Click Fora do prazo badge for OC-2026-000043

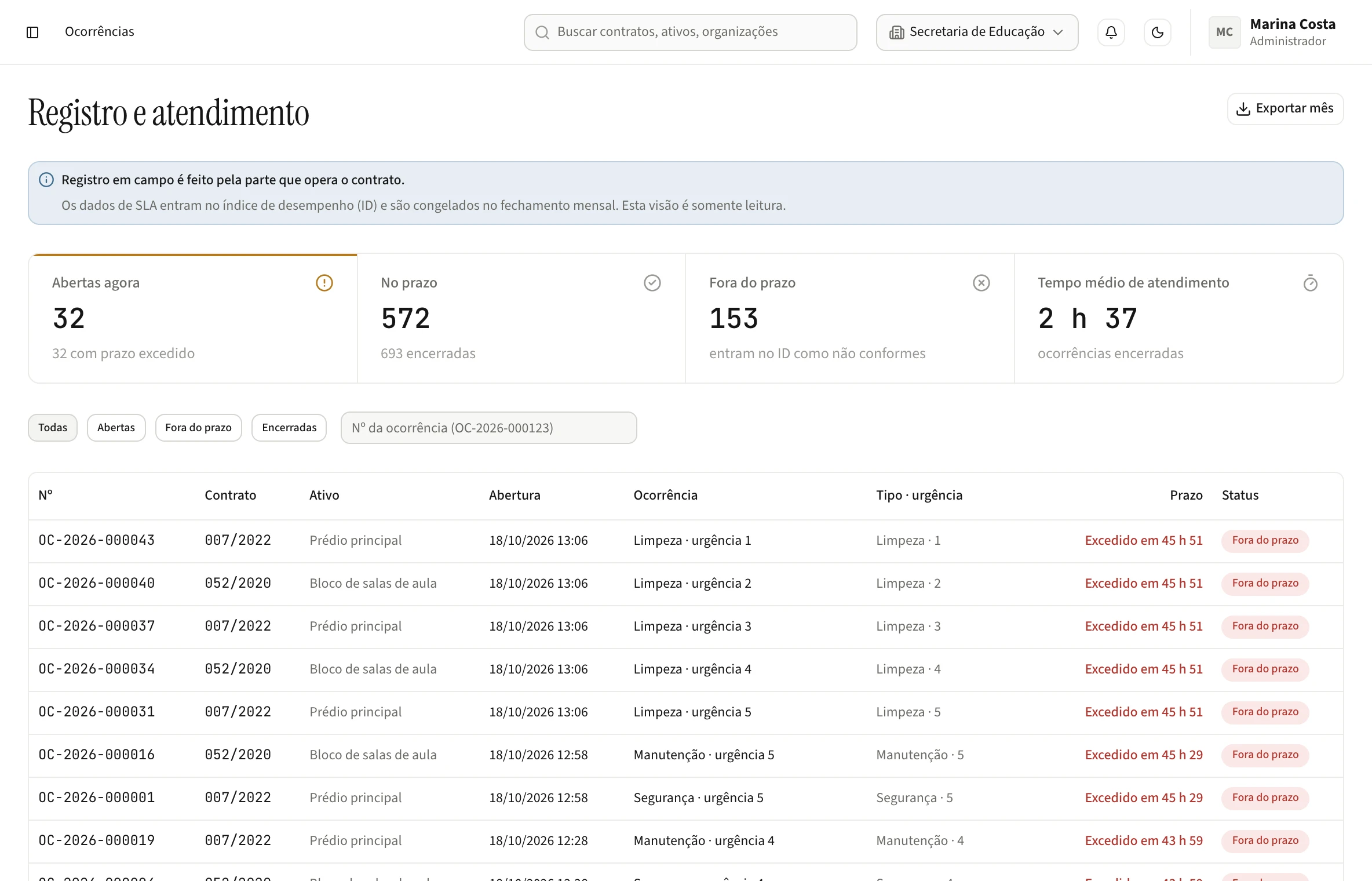(1265, 540)
